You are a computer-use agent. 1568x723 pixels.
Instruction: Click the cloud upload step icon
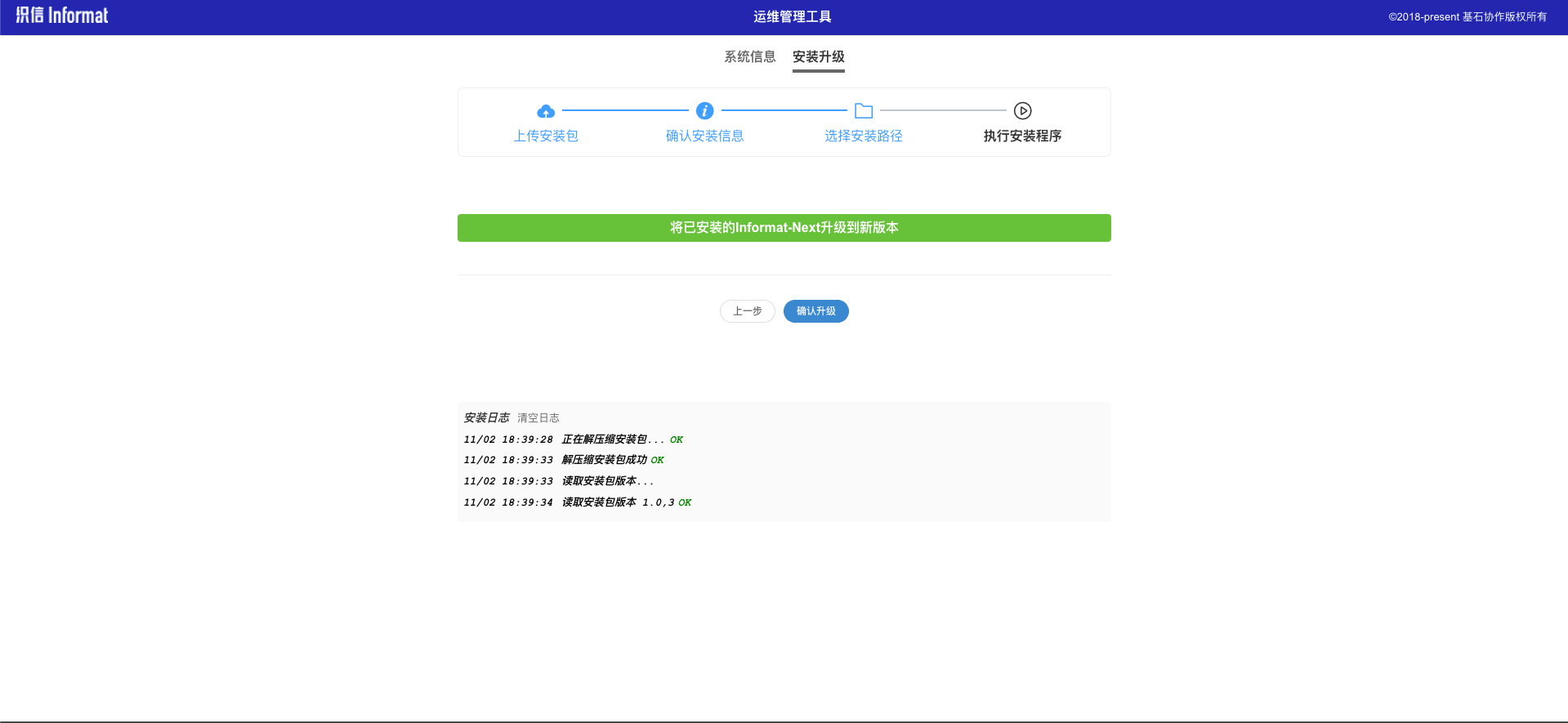[x=546, y=111]
